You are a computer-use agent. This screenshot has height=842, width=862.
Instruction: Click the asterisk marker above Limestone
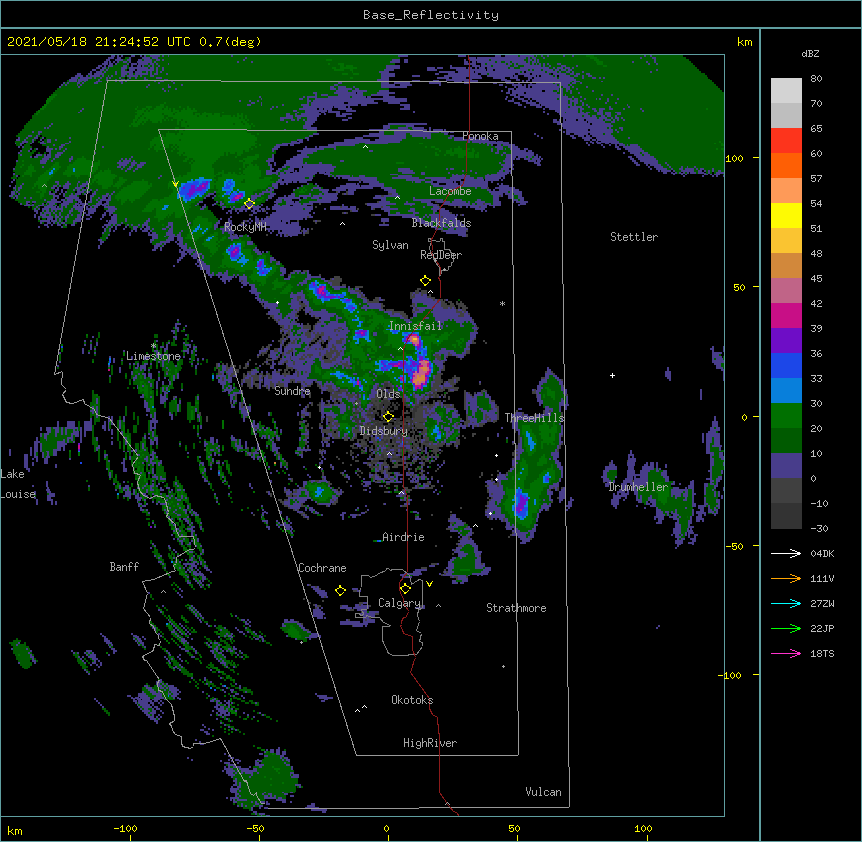[x=153, y=346]
